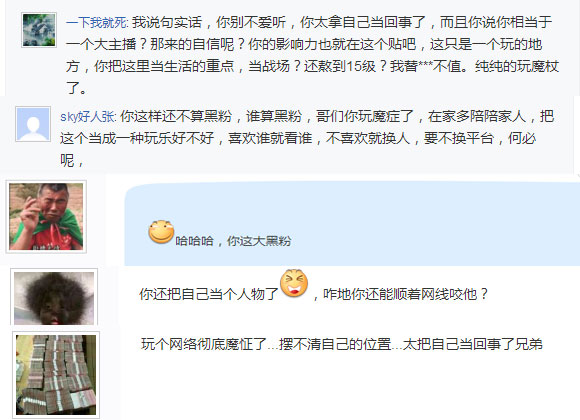The width and height of the screenshot is (580, 420).
Task: Click the default silhouette avatar of sky好人张
Action: pos(33,124)
